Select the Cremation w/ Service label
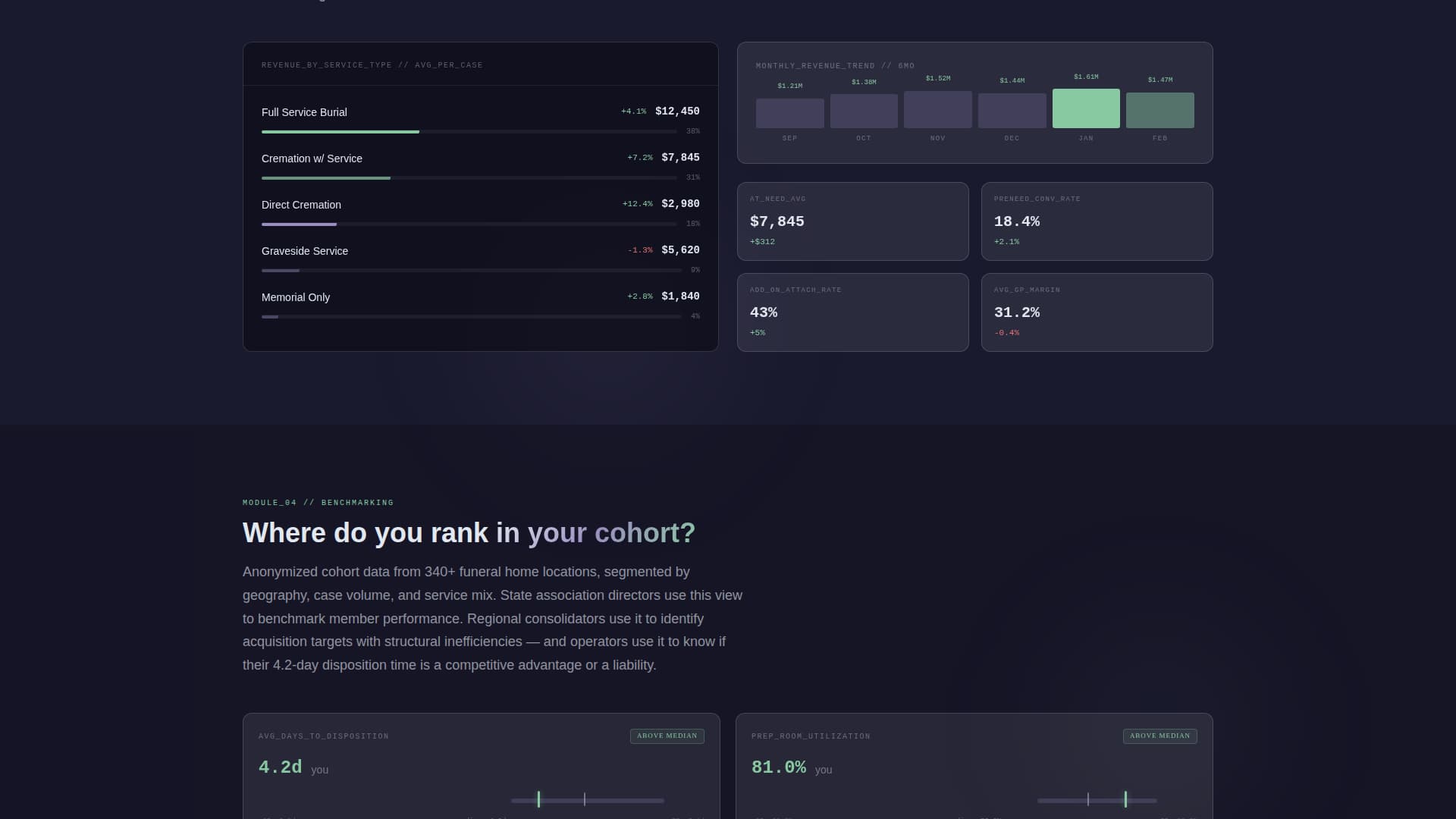1456x819 pixels. (x=312, y=158)
